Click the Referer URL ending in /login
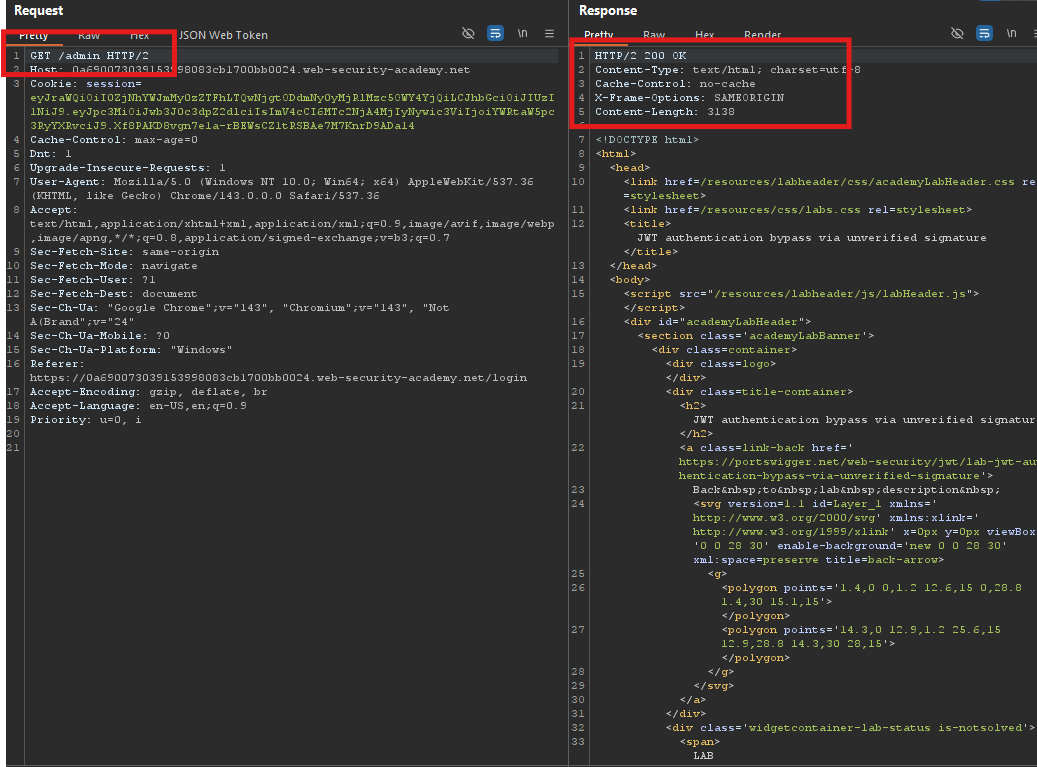Viewport: 1037px width, 767px height. pos(278,378)
